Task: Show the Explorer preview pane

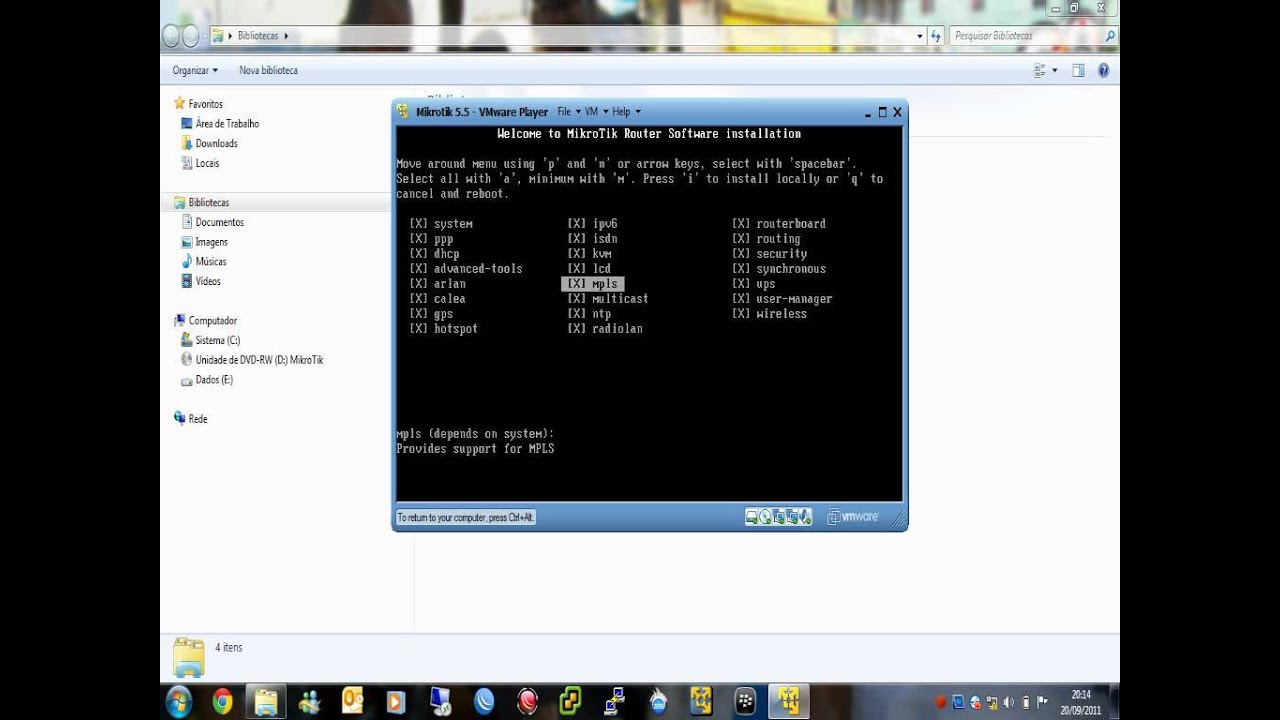Action: pyautogui.click(x=1078, y=70)
